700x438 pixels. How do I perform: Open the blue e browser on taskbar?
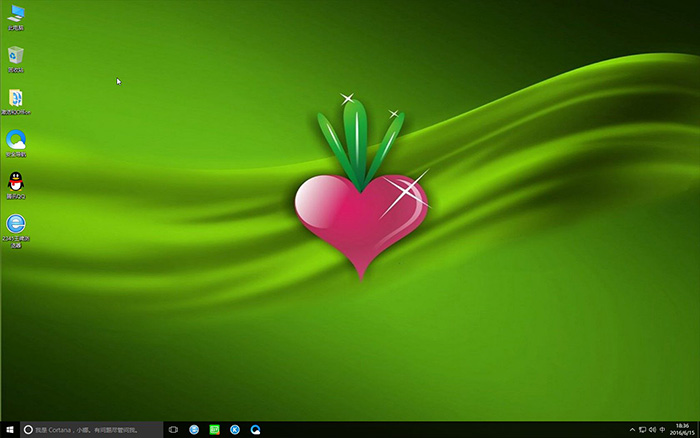coord(194,430)
